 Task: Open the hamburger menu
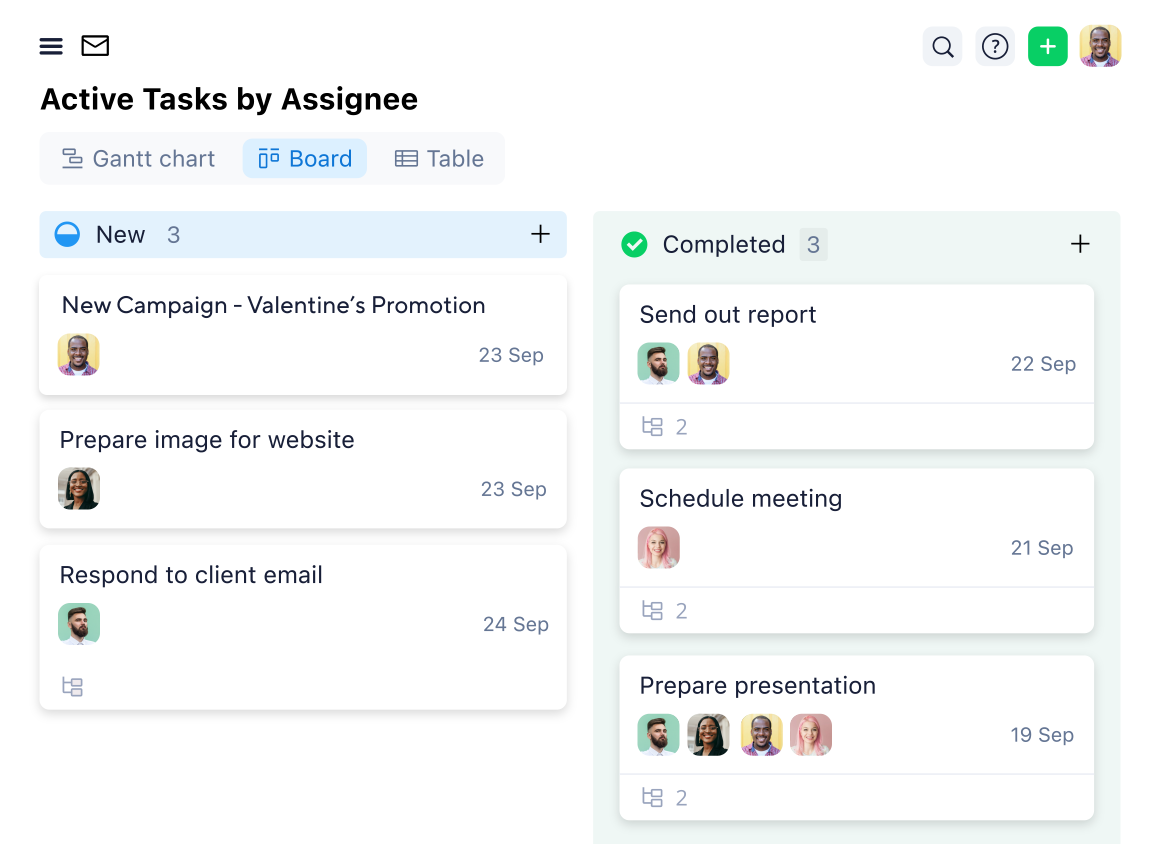coord(51,46)
